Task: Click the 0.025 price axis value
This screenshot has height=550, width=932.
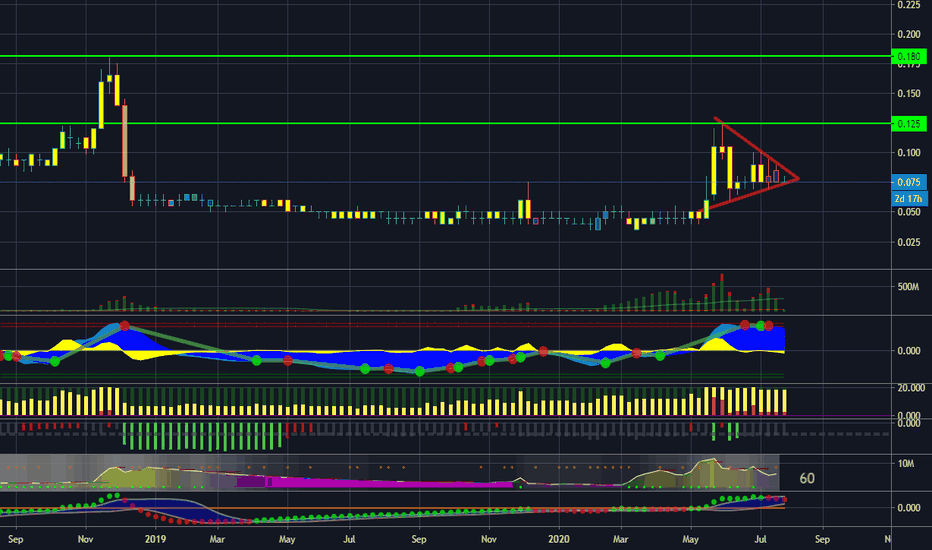Action: pos(909,242)
